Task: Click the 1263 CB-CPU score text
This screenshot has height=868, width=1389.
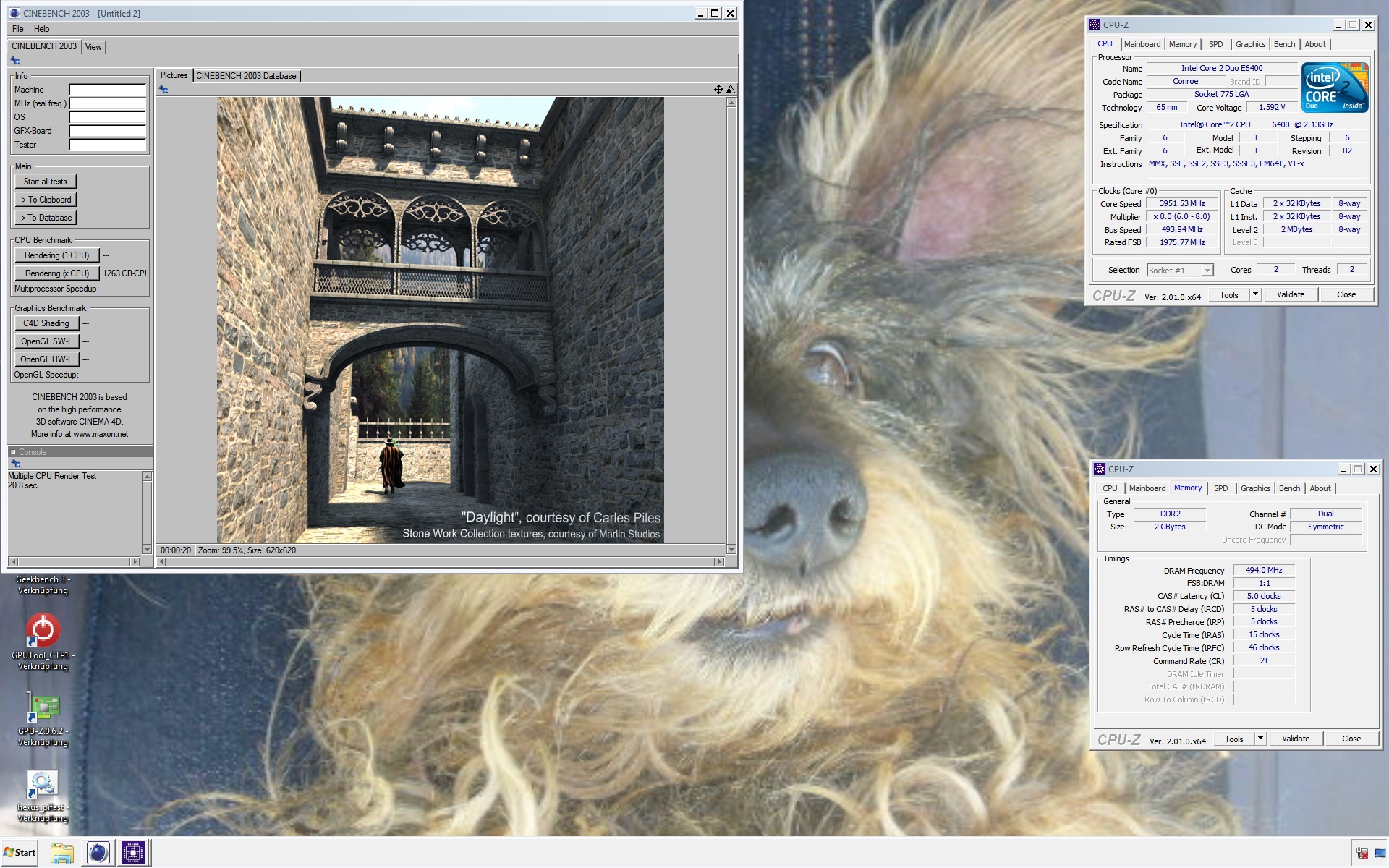Action: (x=124, y=273)
